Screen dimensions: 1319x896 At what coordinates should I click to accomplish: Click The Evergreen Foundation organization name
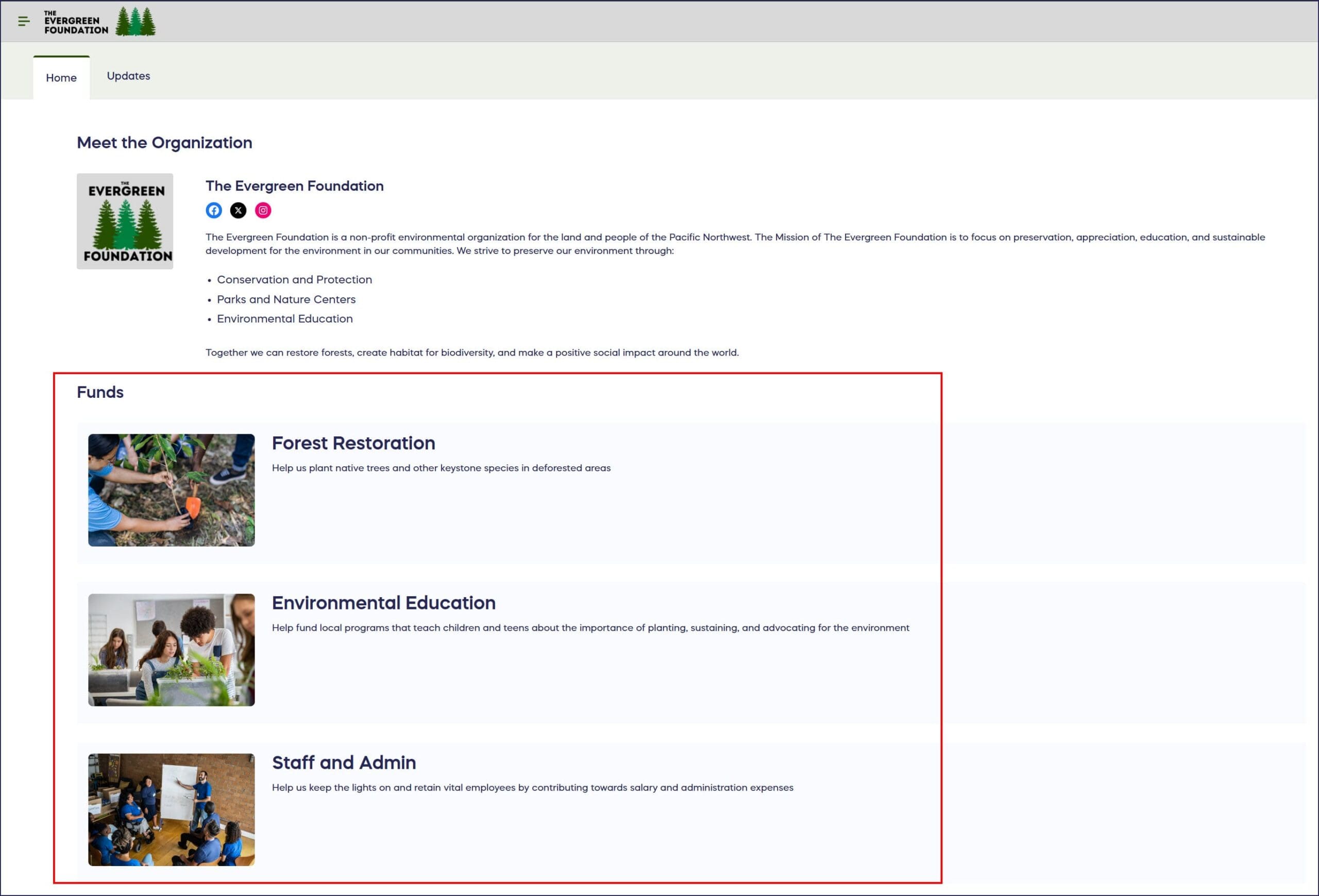point(294,186)
